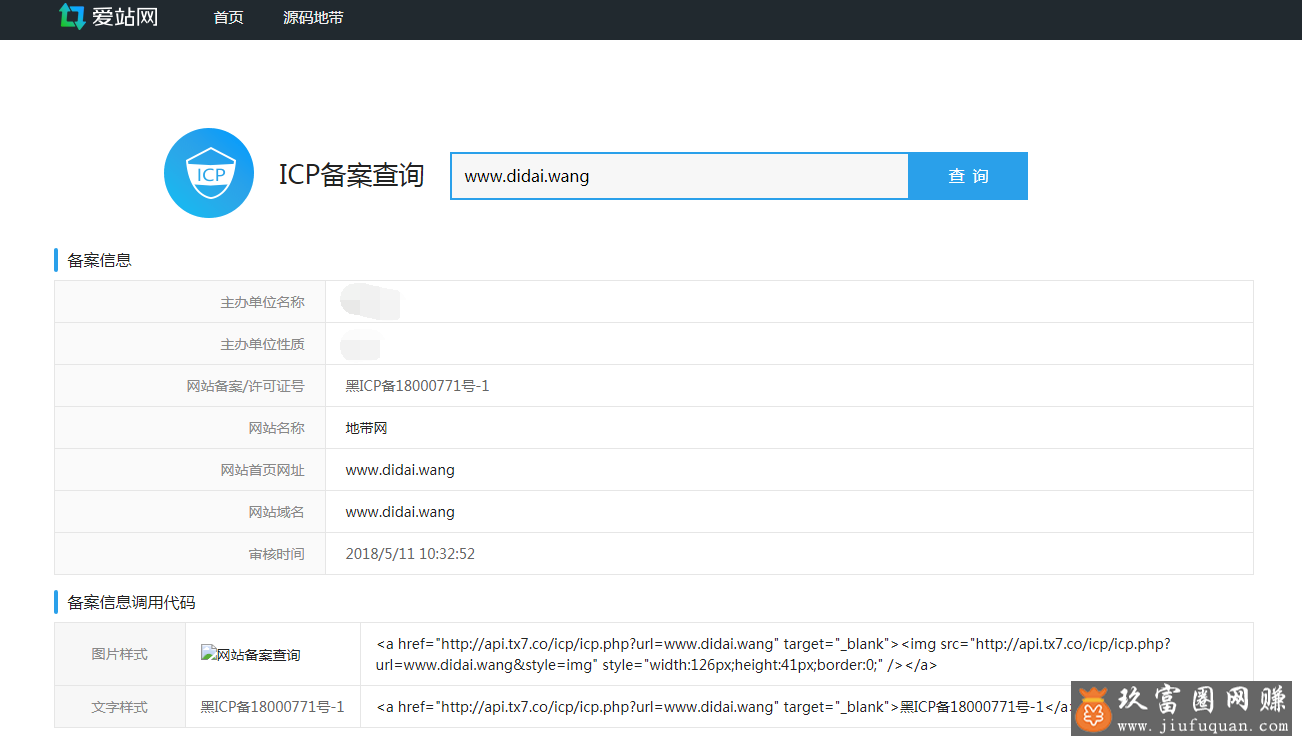
Task: Click the 网站备案/许可证号 row label
Action: pos(245,386)
